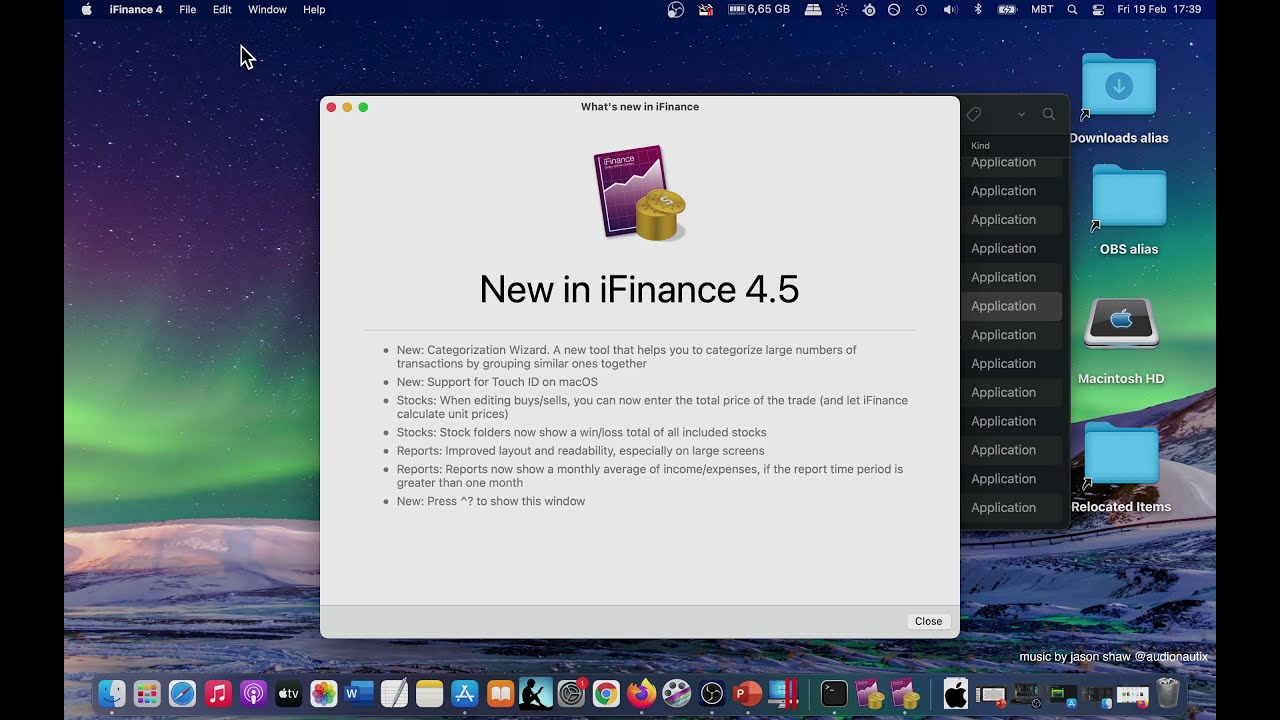
Task: Open the File menu
Action: click(x=188, y=9)
